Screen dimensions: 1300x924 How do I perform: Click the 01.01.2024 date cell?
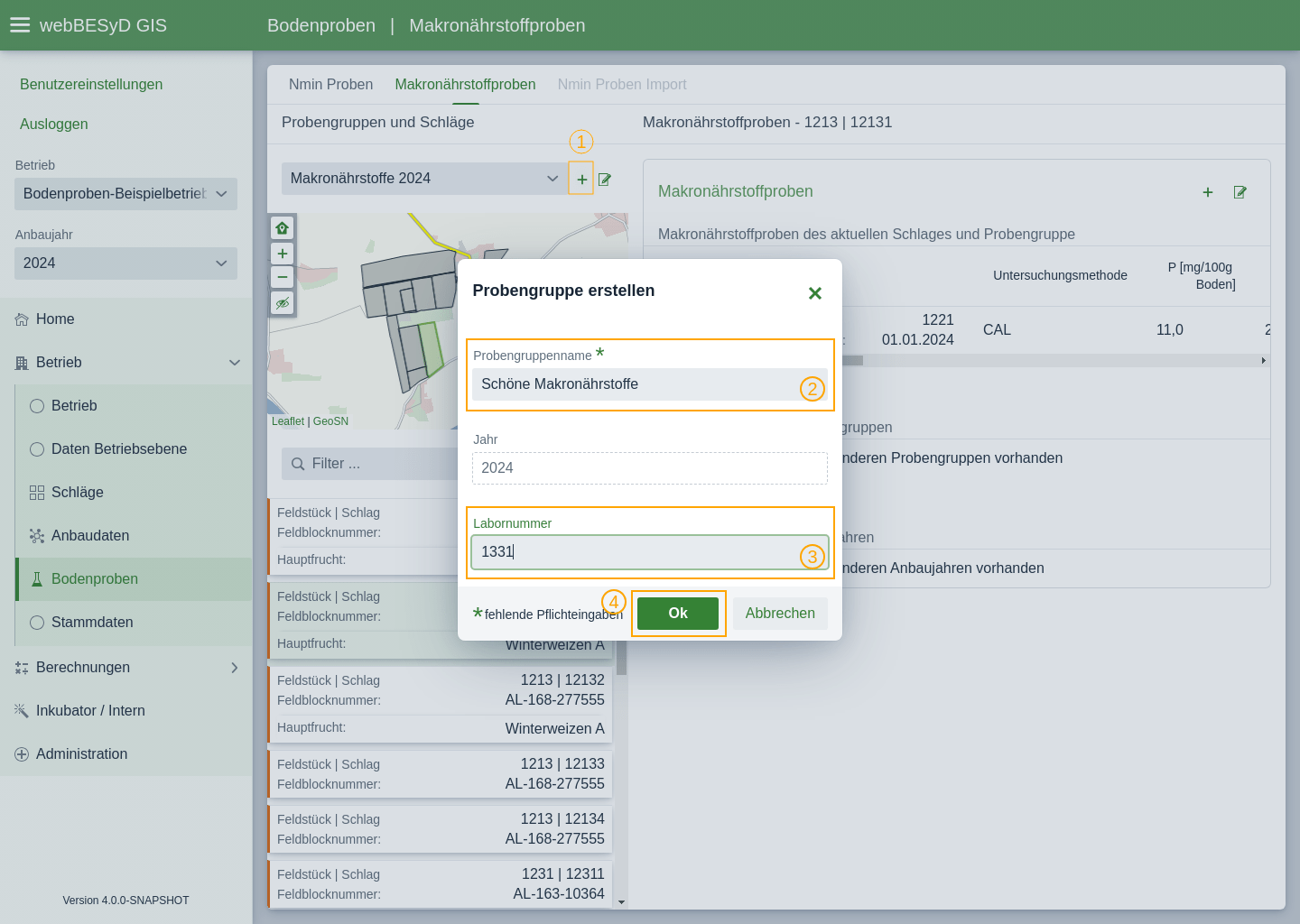918,340
